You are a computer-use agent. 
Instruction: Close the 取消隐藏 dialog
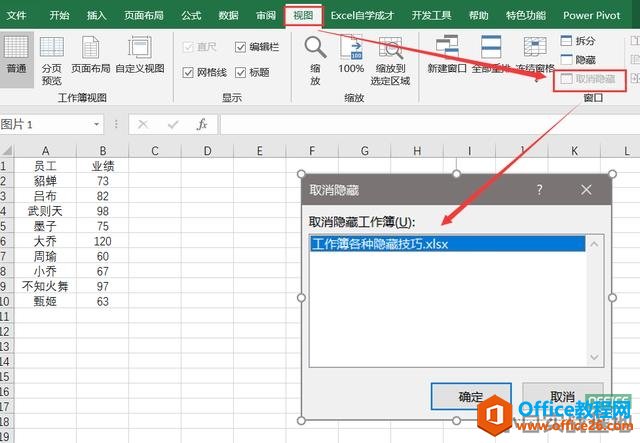coord(586,189)
